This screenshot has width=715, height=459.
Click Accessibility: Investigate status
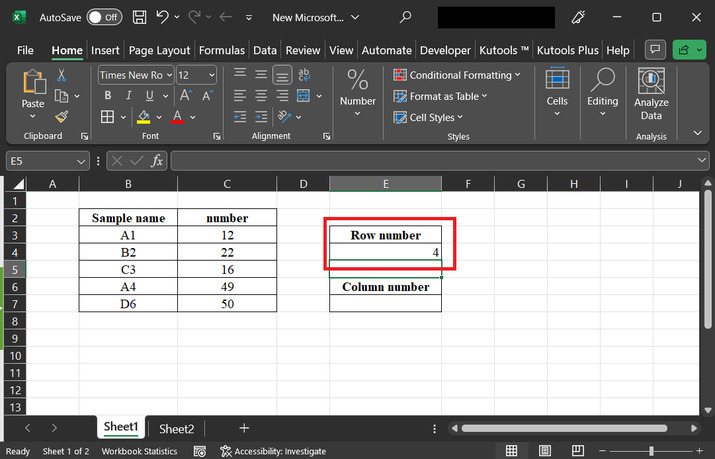(273, 451)
